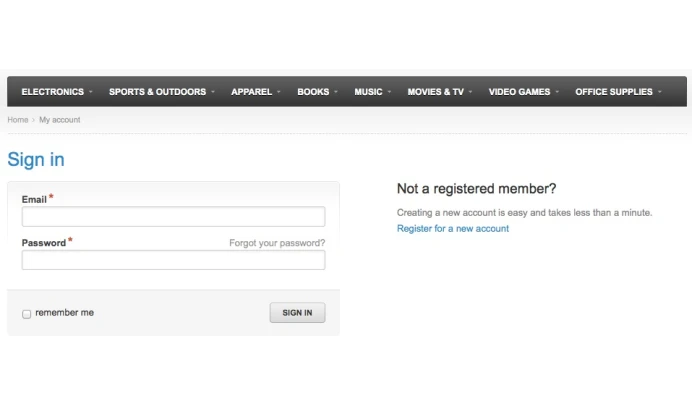Focus the Password input field
Image resolution: width=692 pixels, height=415 pixels.
click(173, 260)
